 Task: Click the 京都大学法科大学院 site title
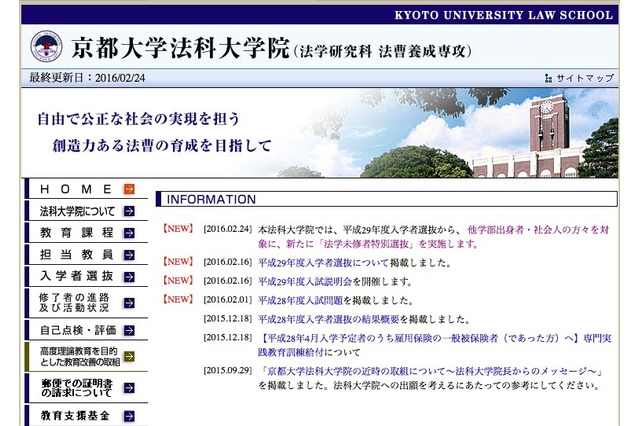pos(180,48)
